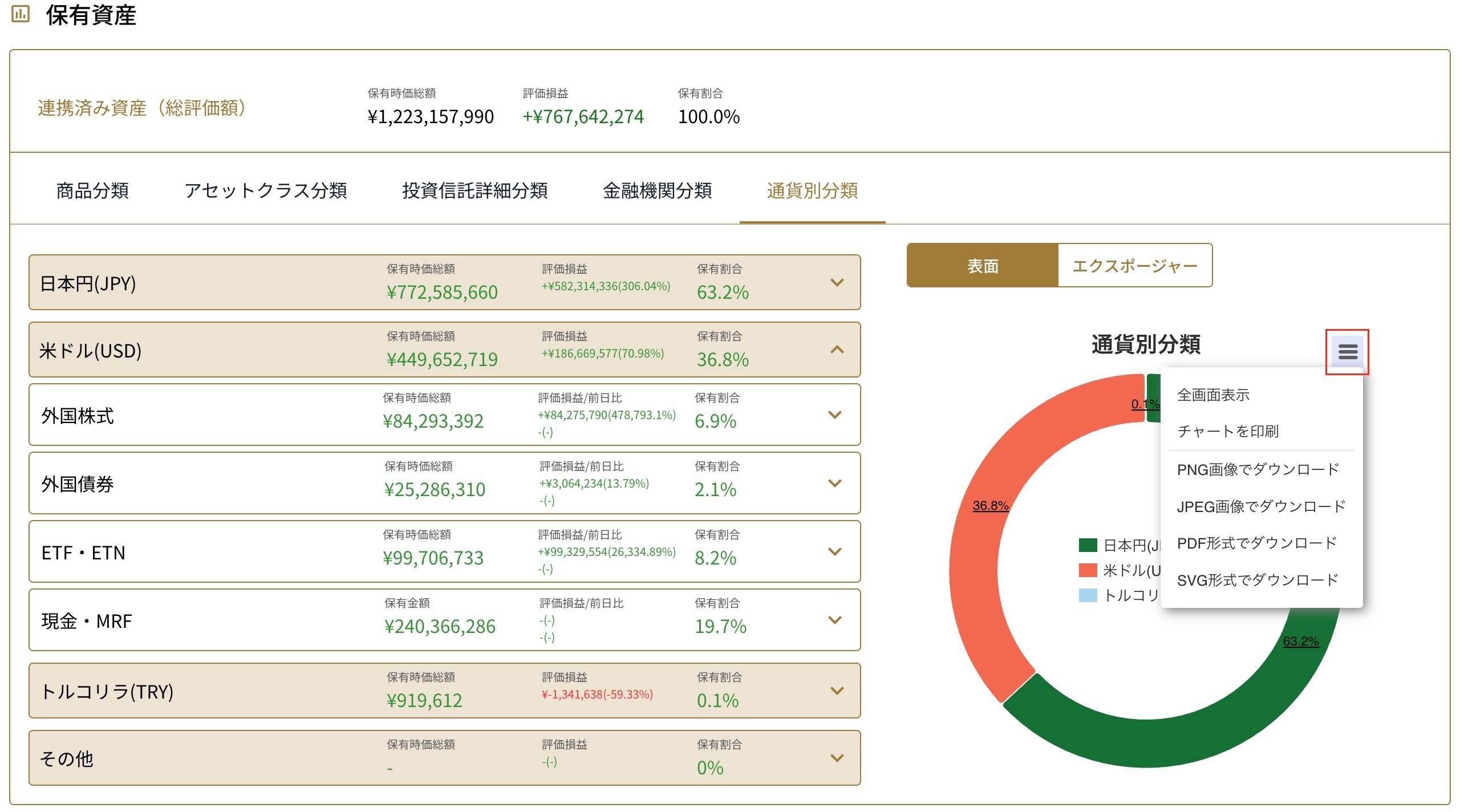Click the green 日本円 legend marker
This screenshot has height=812, width=1460.
[1088, 545]
